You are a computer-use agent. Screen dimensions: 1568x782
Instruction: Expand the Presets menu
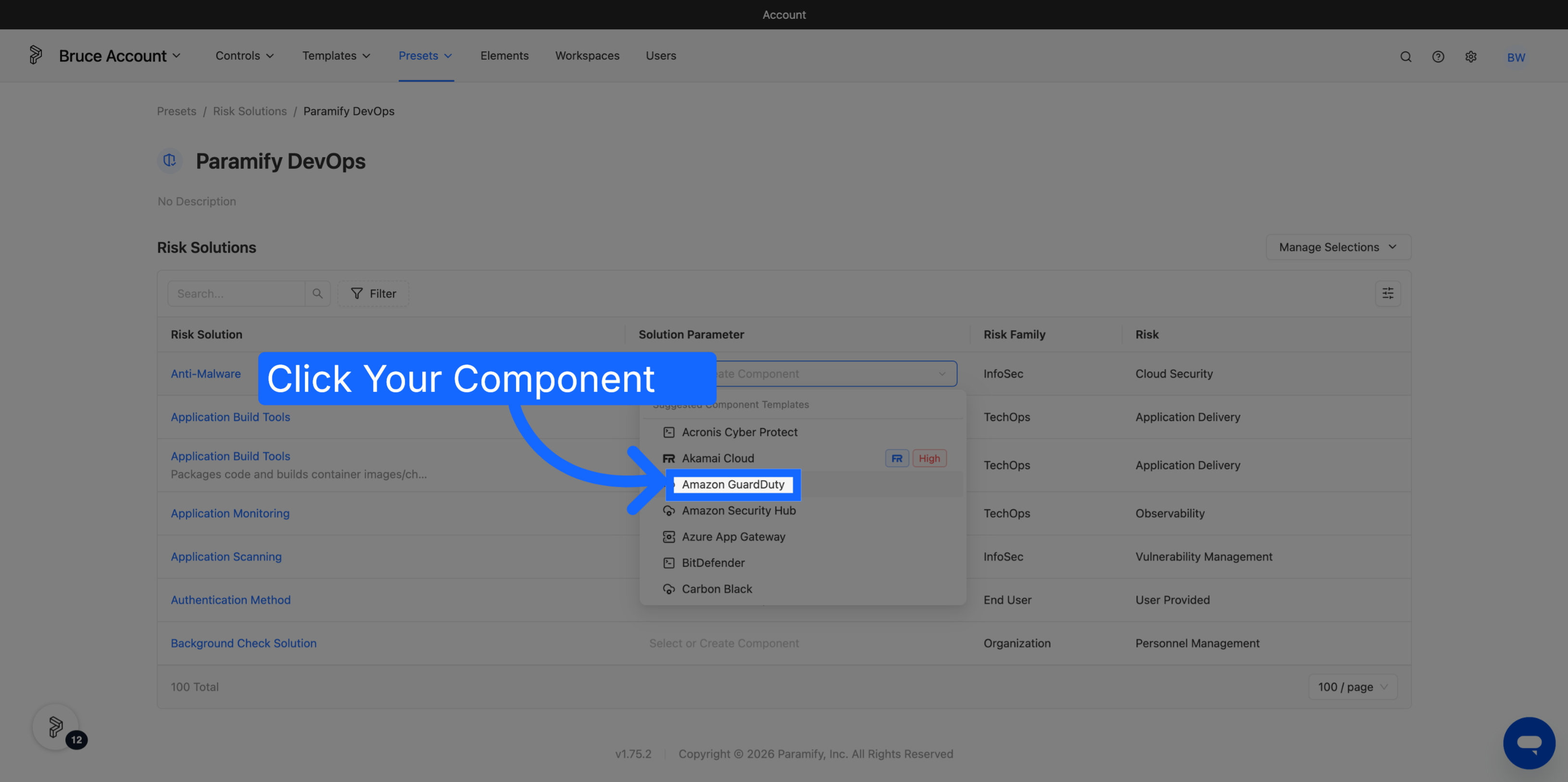[426, 55]
